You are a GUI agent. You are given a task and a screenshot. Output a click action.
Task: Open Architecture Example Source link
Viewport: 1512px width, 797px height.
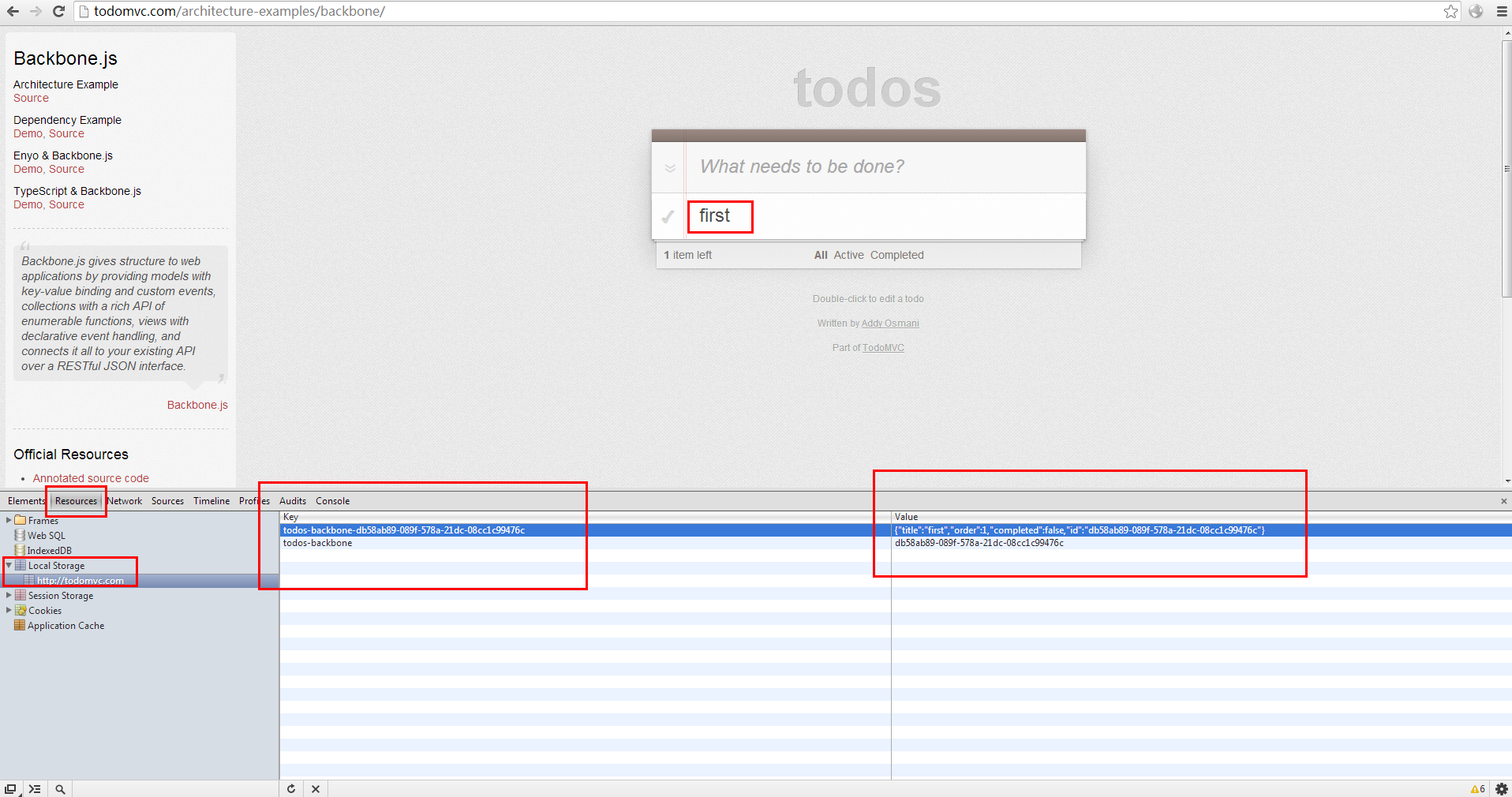(x=31, y=98)
